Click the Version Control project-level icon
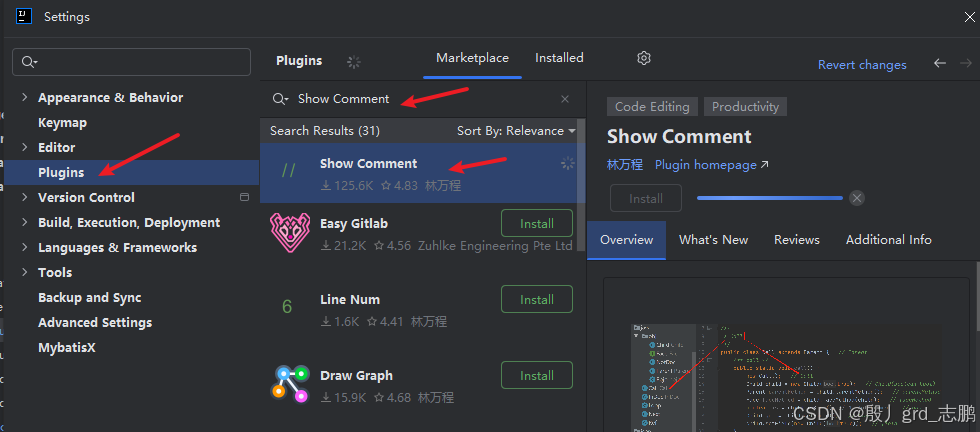980x432 pixels. 244,197
